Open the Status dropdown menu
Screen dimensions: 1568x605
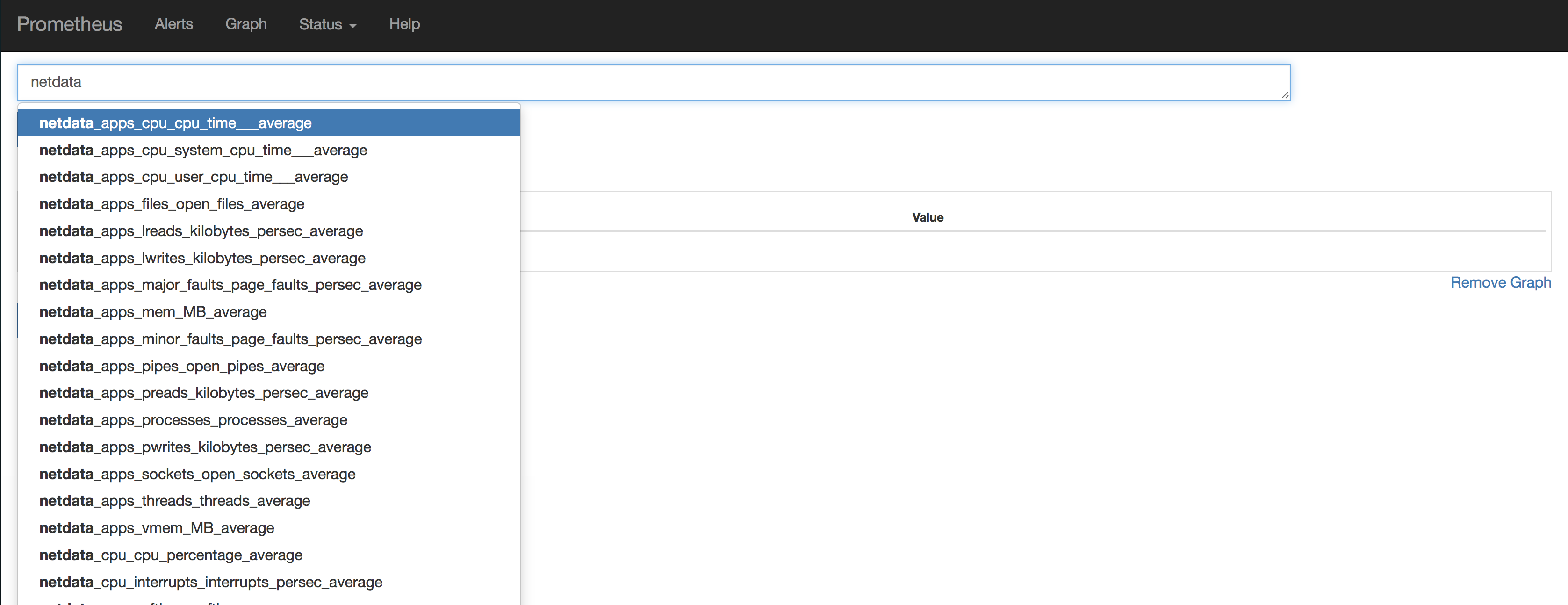[x=327, y=24]
